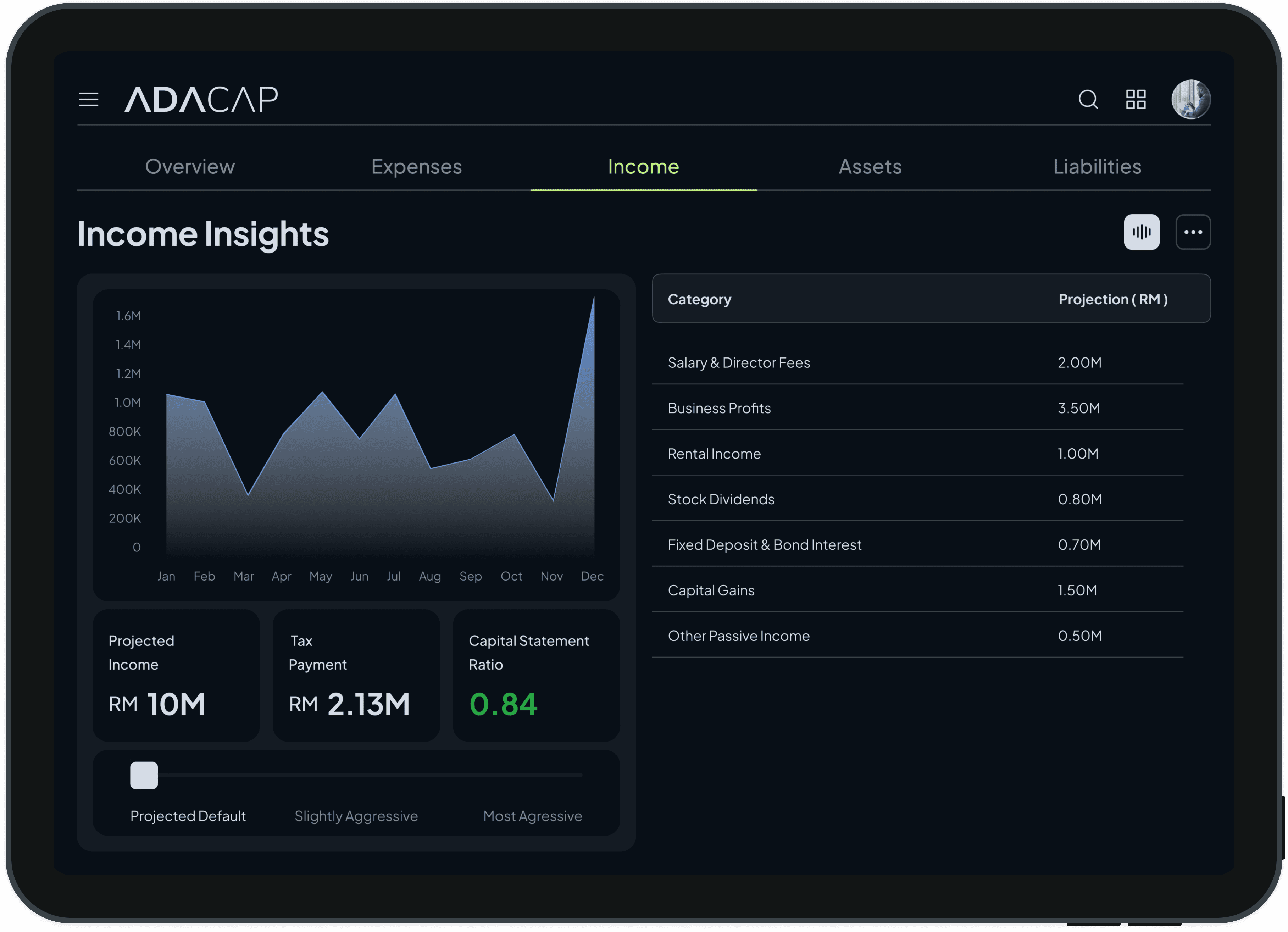Click the Projected Income RM 10M card
The width and height of the screenshot is (1288, 932).
tap(176, 675)
